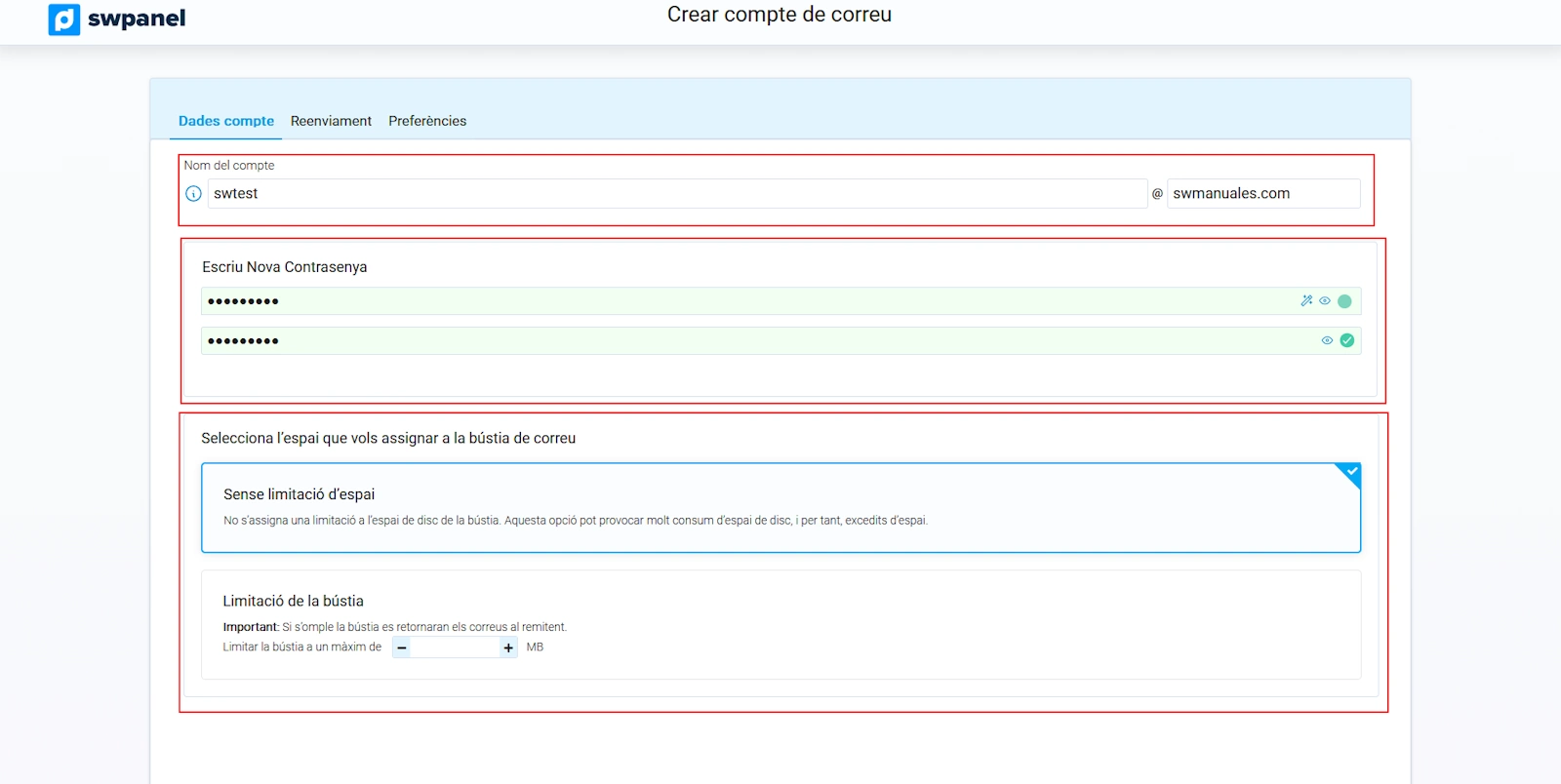Click the blue checkmark corner badge

coord(1350,473)
